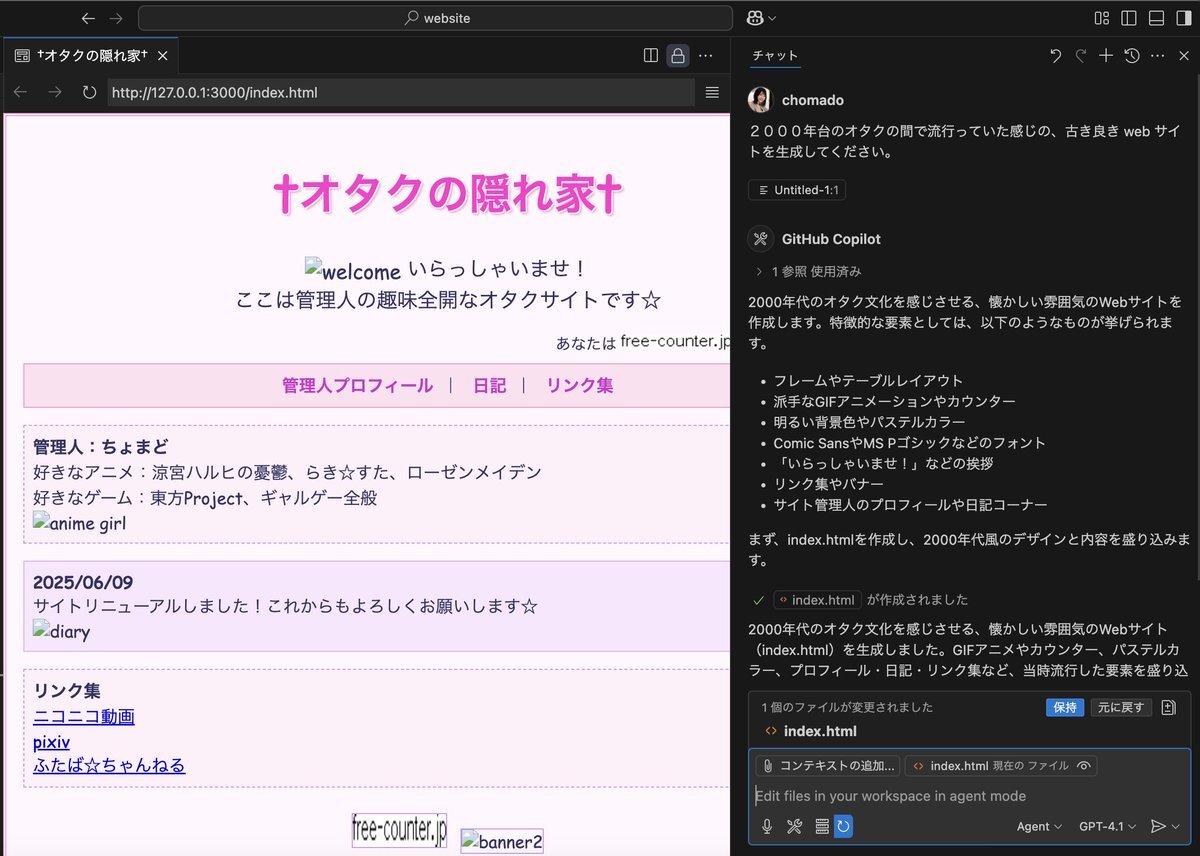This screenshot has height=856, width=1200.
Task: Open send options dropdown arrow
Action: tap(1176, 826)
